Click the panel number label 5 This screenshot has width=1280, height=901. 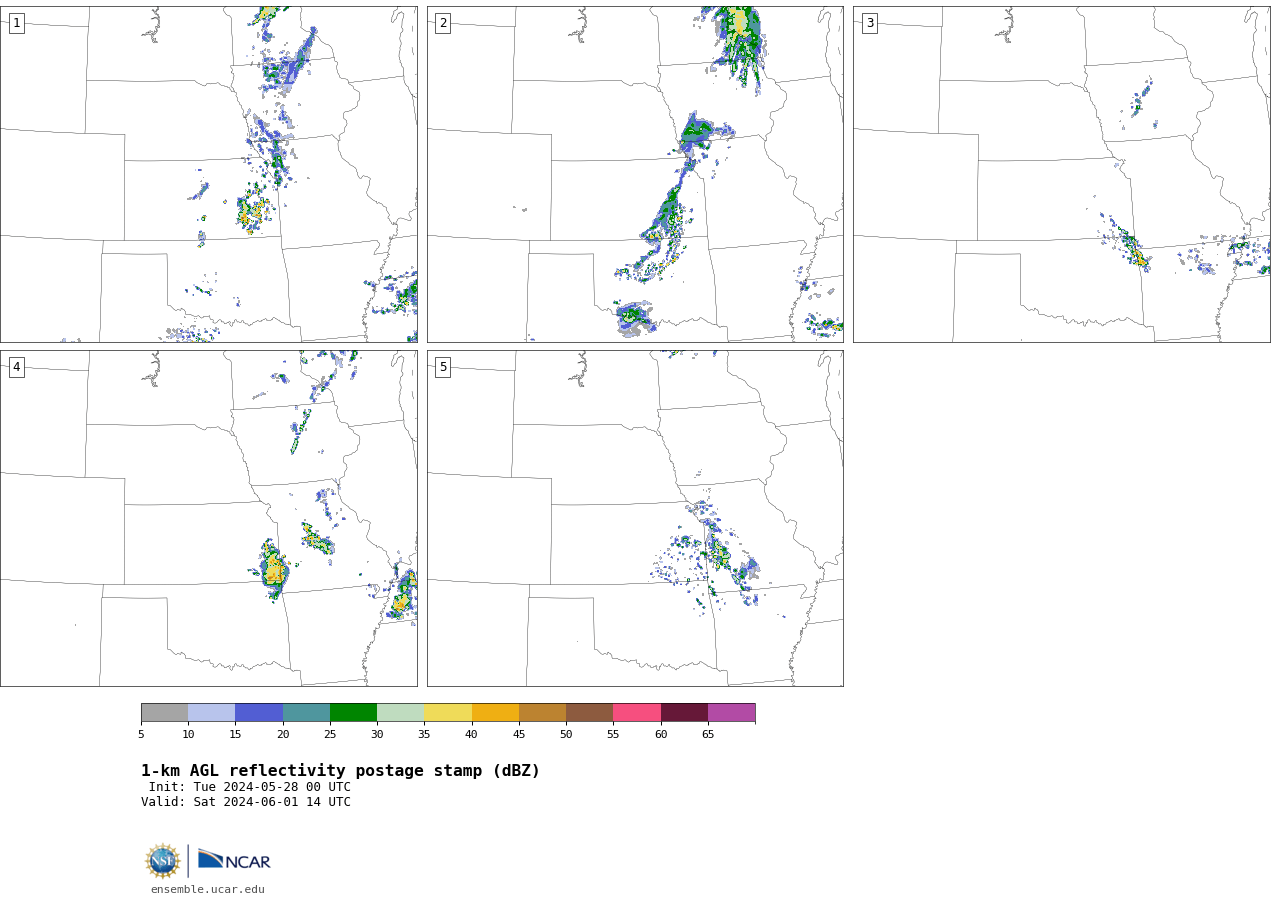[x=443, y=367]
